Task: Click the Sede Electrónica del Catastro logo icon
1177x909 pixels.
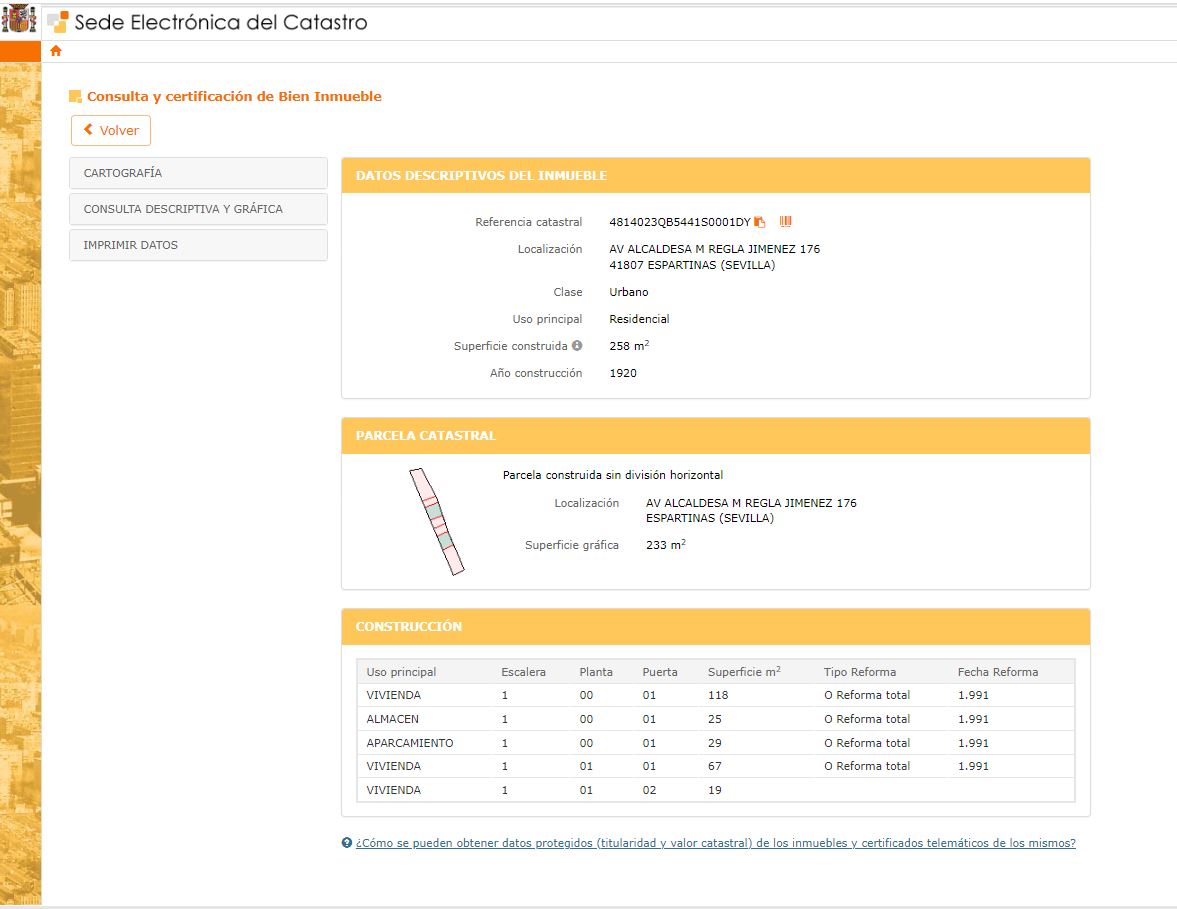Action: click(x=58, y=22)
